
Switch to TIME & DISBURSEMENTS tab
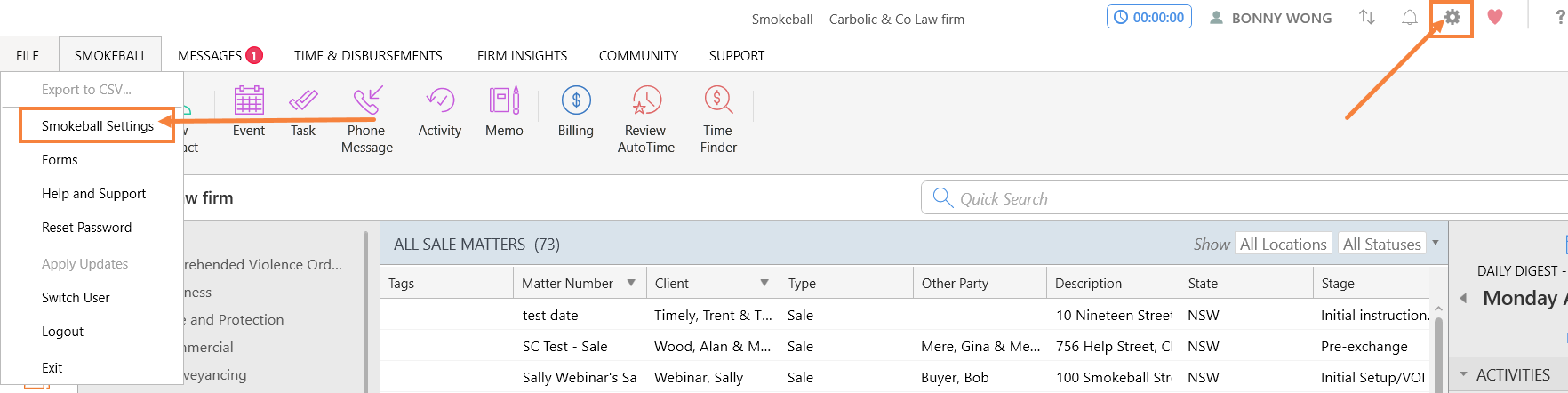click(368, 55)
